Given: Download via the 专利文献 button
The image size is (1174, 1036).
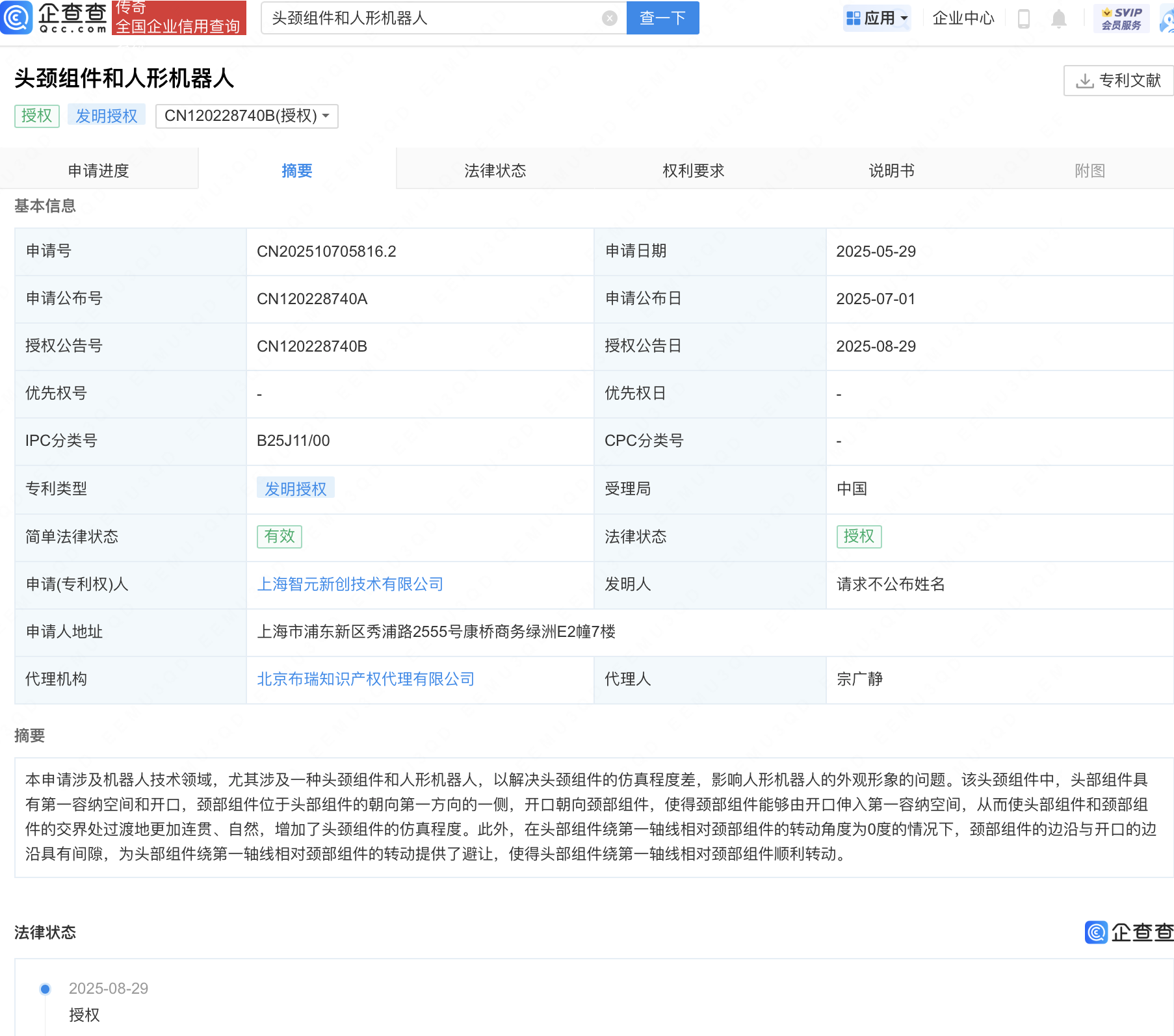Looking at the screenshot, I should coord(1119,81).
